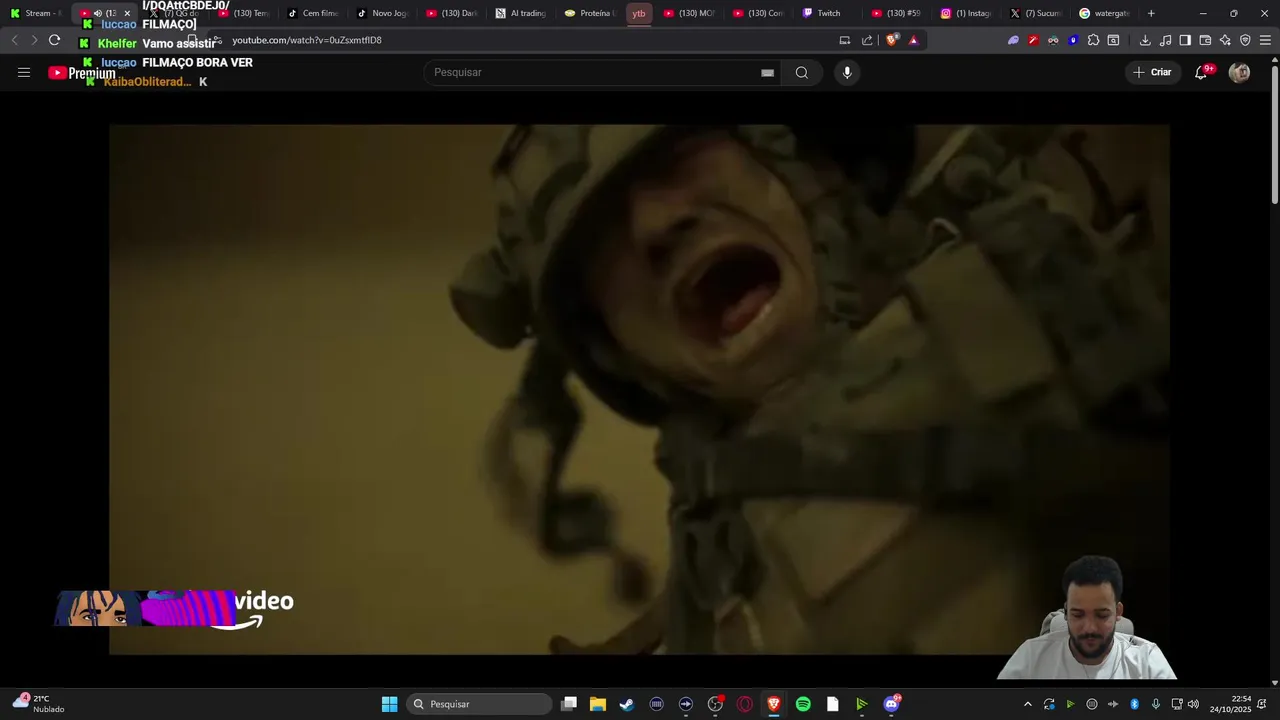Open the Bluetooth tray icon
Screen dimensions: 1280x720
(x=1134, y=704)
